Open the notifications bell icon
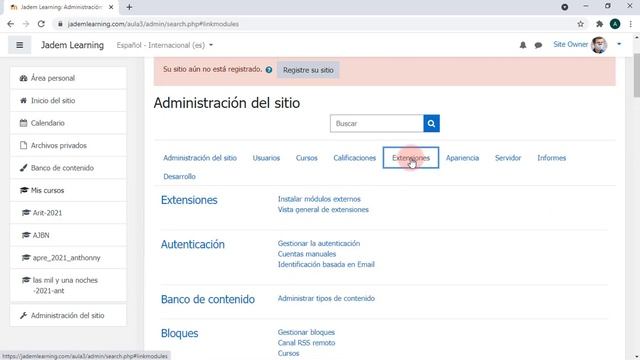This screenshot has height=360, width=640. [x=522, y=45]
